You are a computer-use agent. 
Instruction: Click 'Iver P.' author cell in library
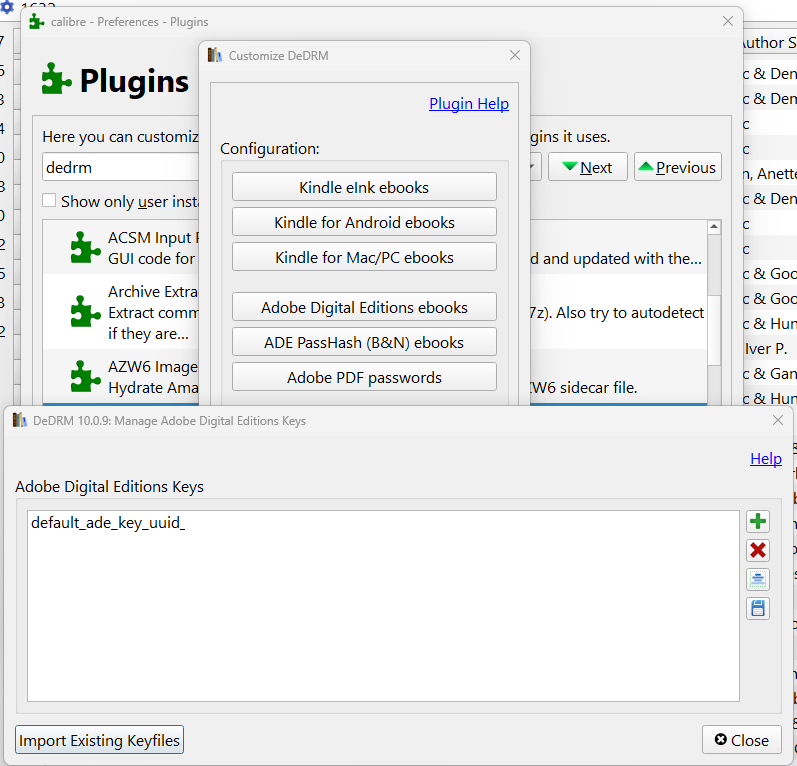point(765,349)
